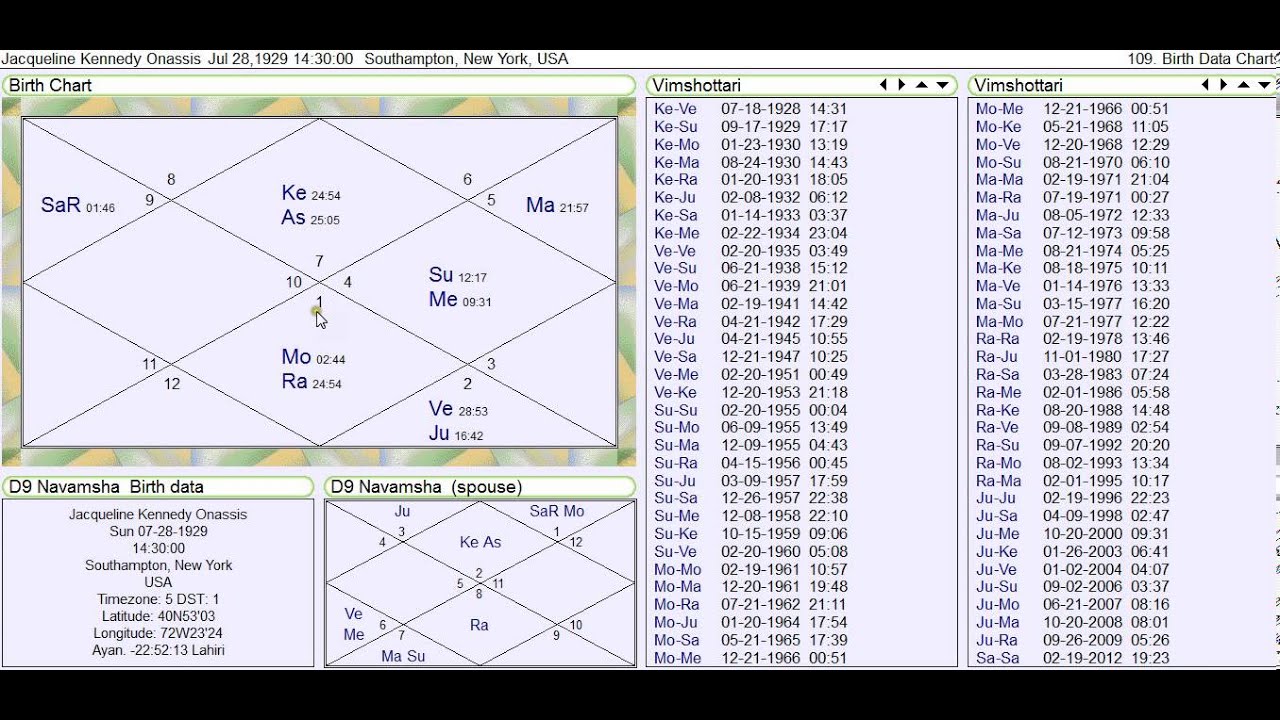Select the Ma-Ma 02-19-1971 dasha row
This screenshot has height=720, width=1280.
coord(1073,180)
